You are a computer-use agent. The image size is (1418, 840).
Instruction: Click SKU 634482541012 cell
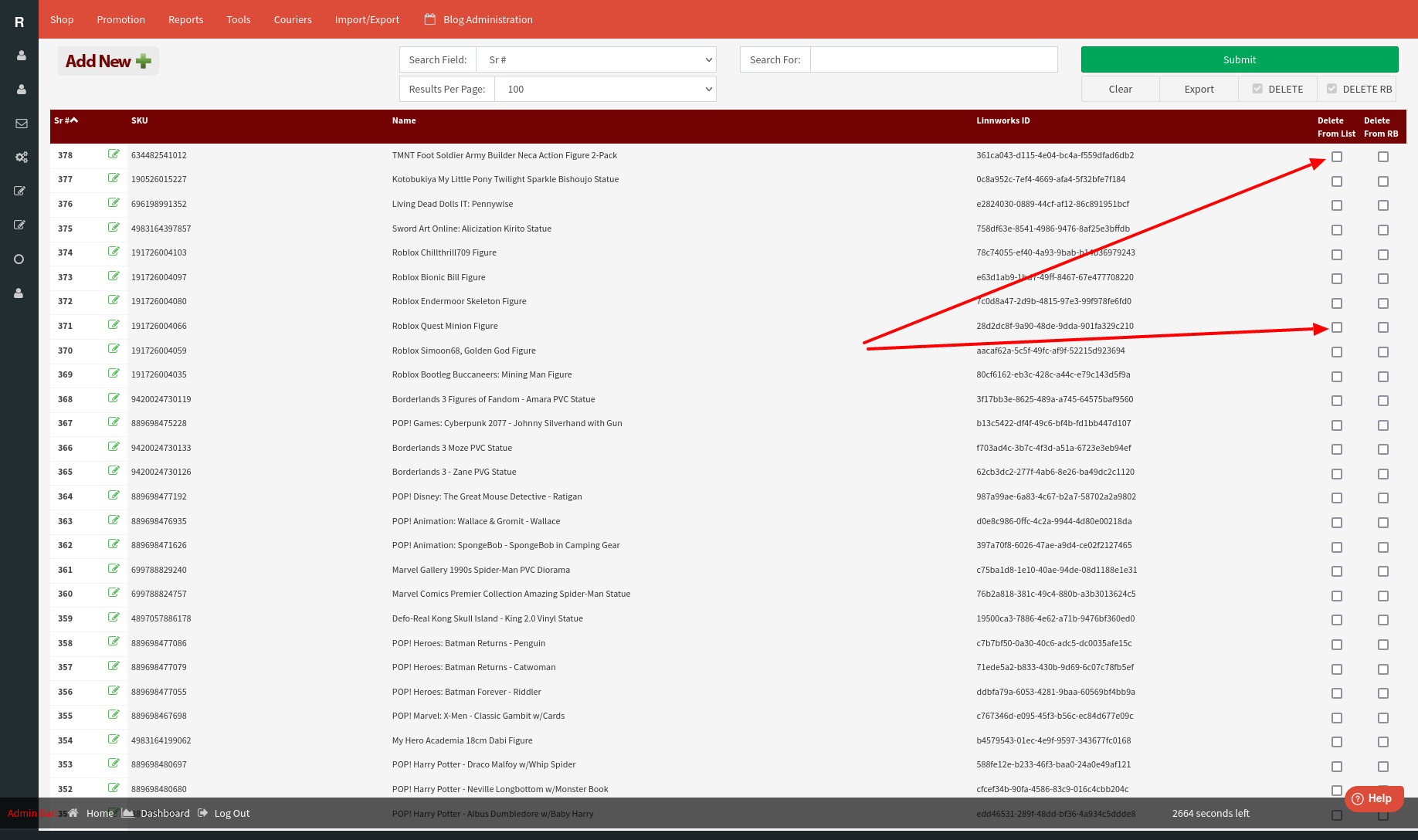(x=159, y=155)
